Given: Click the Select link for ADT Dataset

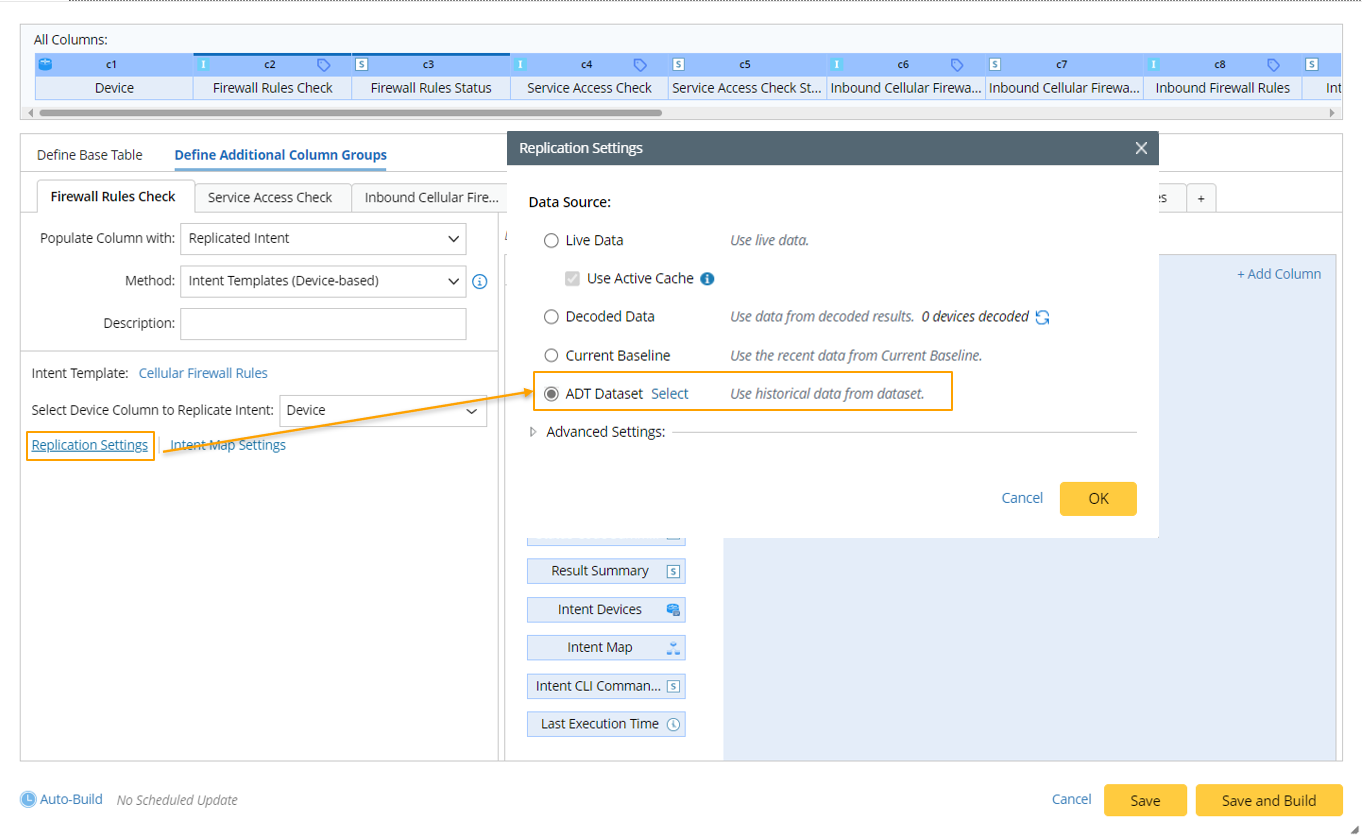Looking at the screenshot, I should (x=669, y=394).
